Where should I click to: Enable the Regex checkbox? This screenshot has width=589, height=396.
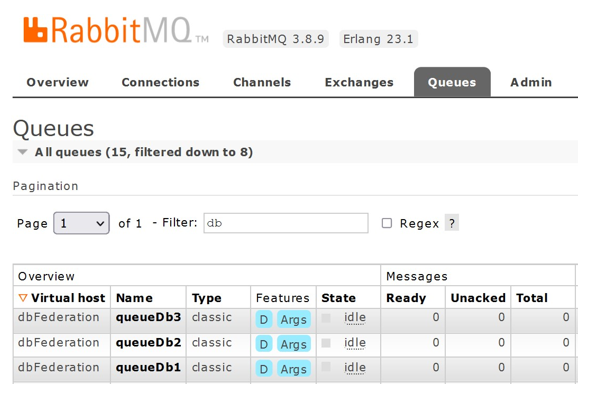(387, 223)
